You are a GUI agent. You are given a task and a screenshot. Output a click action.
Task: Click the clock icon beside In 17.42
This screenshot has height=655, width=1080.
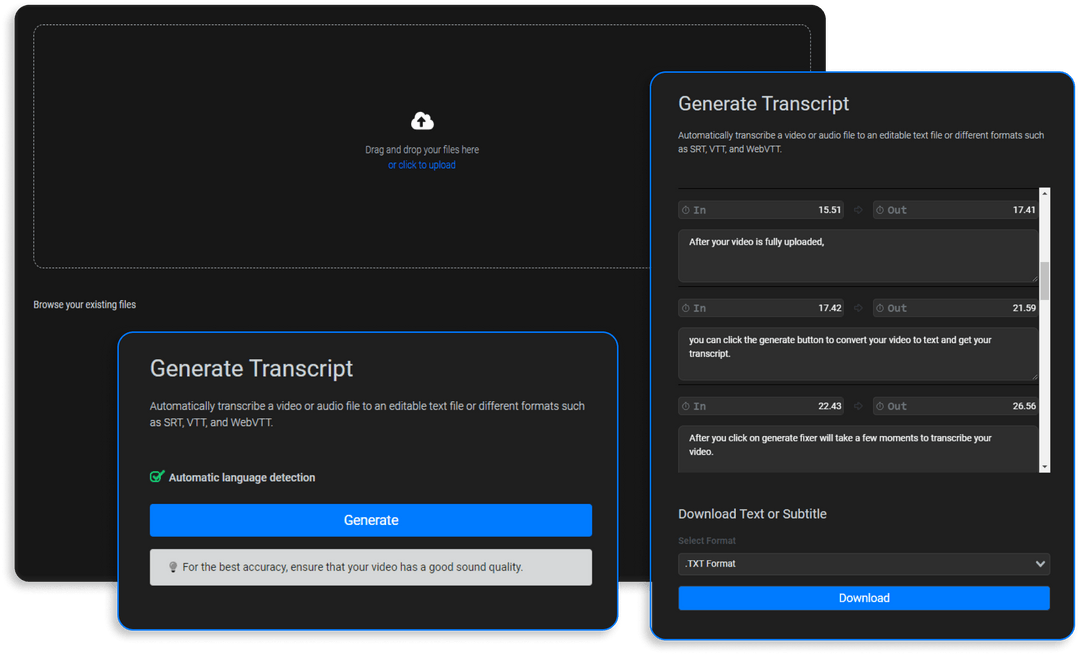click(x=686, y=308)
